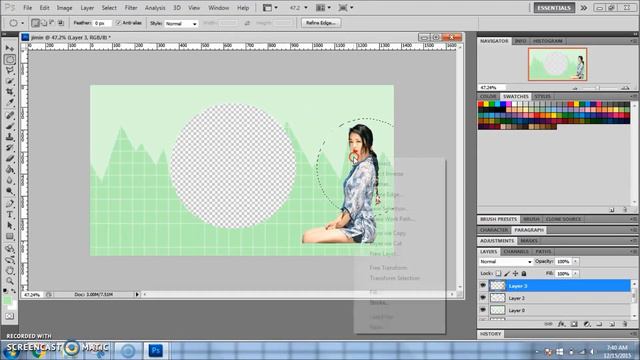The image size is (640, 360).
Task: Toggle Lock image pixels brush icon
Action: click(x=507, y=273)
